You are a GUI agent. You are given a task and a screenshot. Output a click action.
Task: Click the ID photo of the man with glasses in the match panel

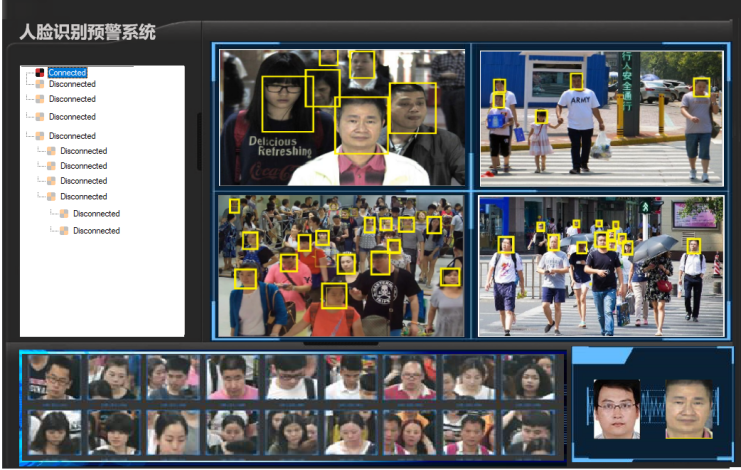(616, 409)
